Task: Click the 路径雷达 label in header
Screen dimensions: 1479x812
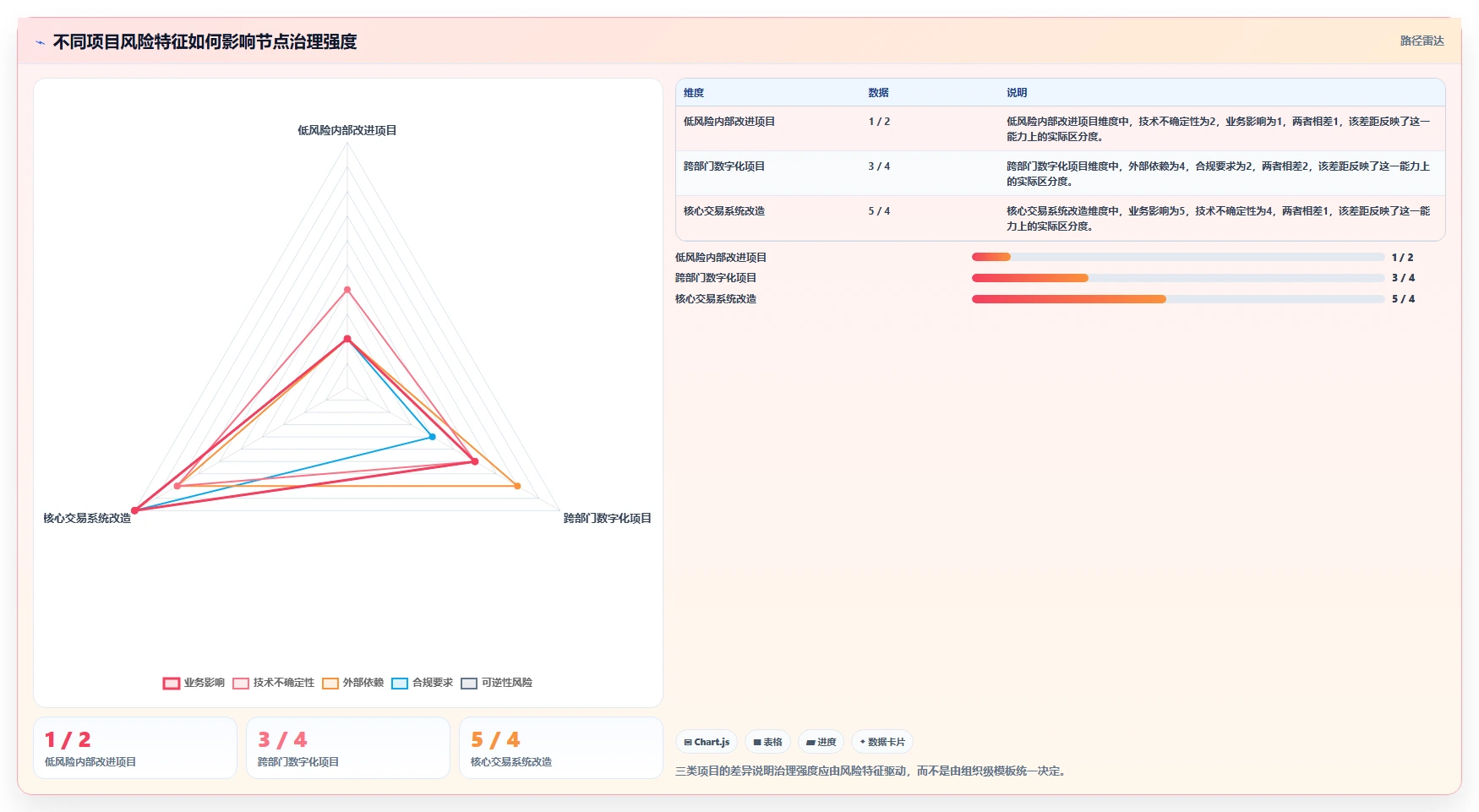Action: pyautogui.click(x=1422, y=41)
